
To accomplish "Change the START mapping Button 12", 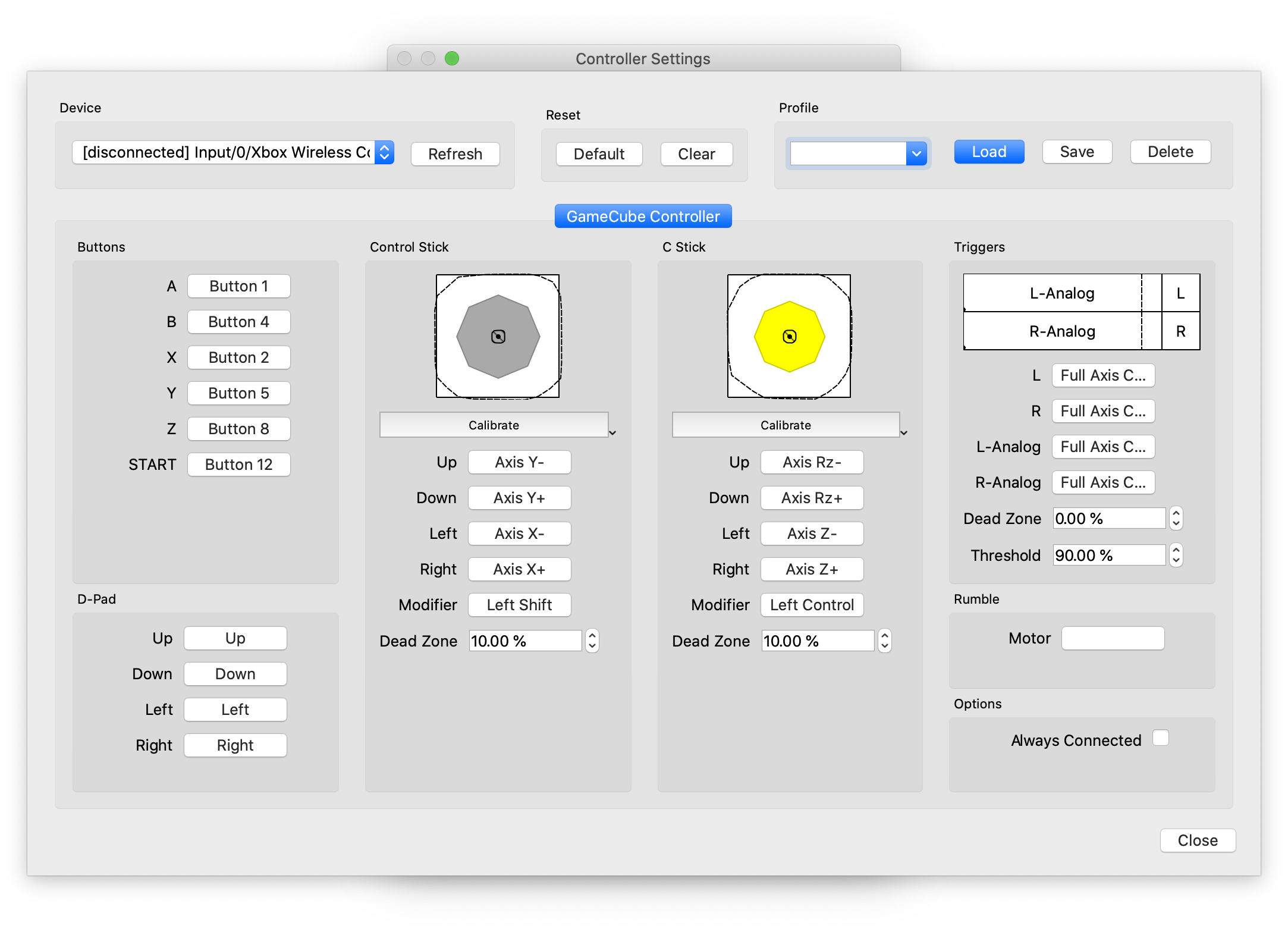I will [238, 465].
